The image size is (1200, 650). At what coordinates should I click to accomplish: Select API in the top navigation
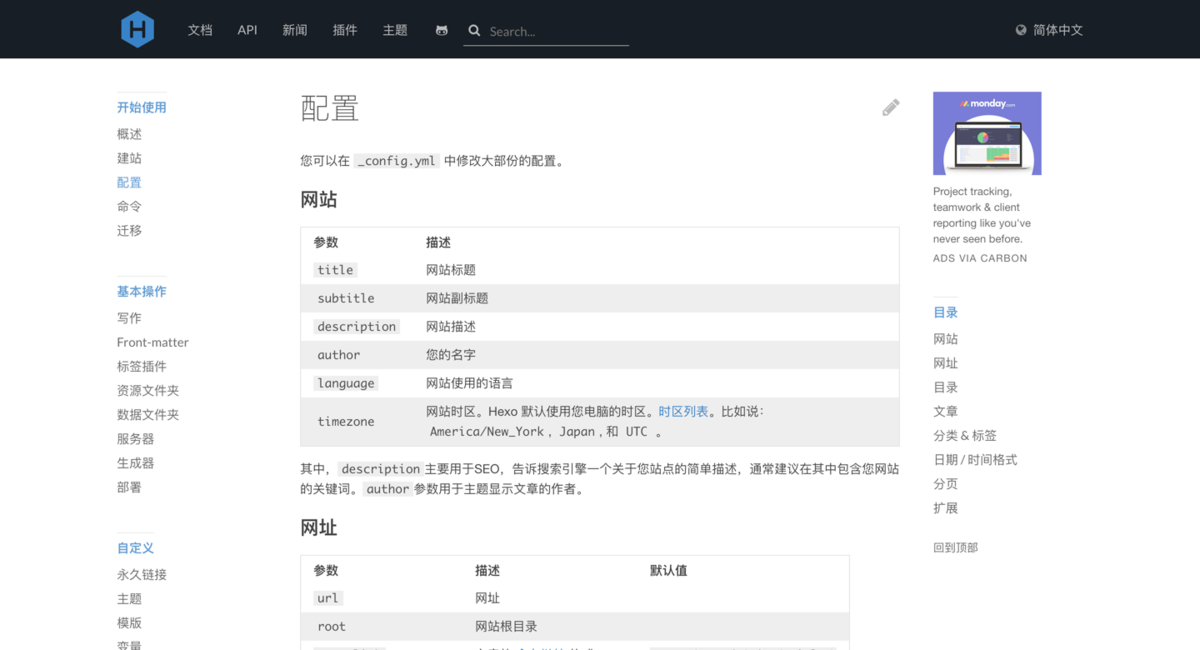[247, 30]
